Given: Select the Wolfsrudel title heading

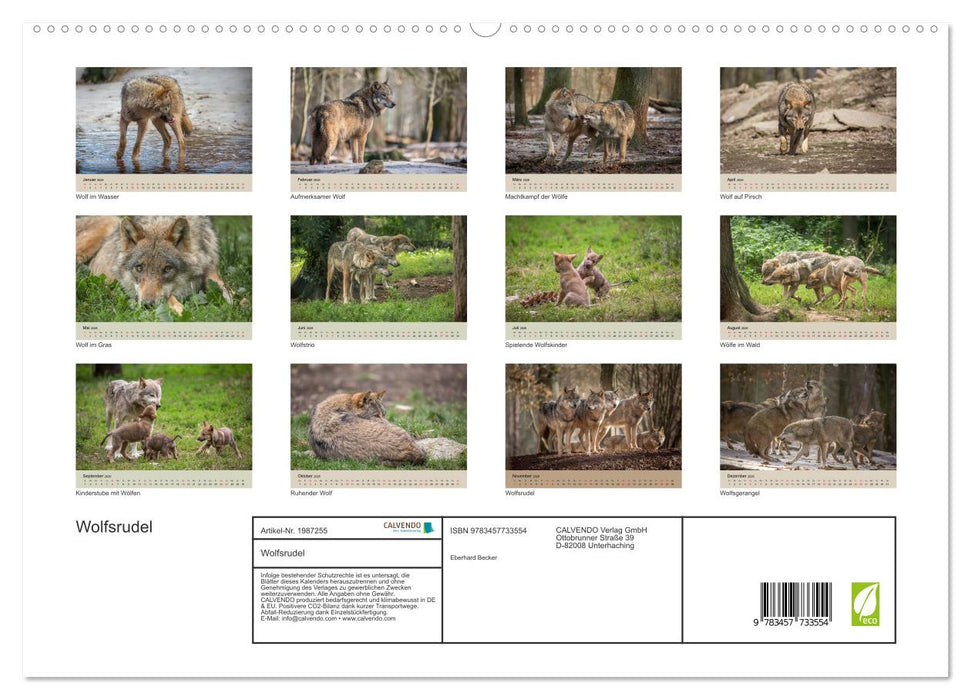Looking at the screenshot, I should click(113, 525).
